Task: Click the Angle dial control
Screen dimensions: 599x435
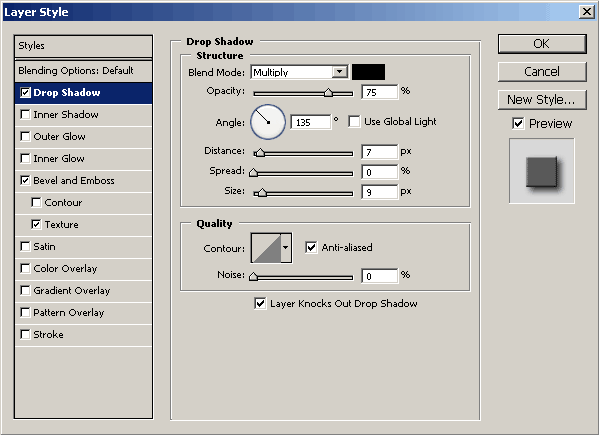Action: [268, 122]
